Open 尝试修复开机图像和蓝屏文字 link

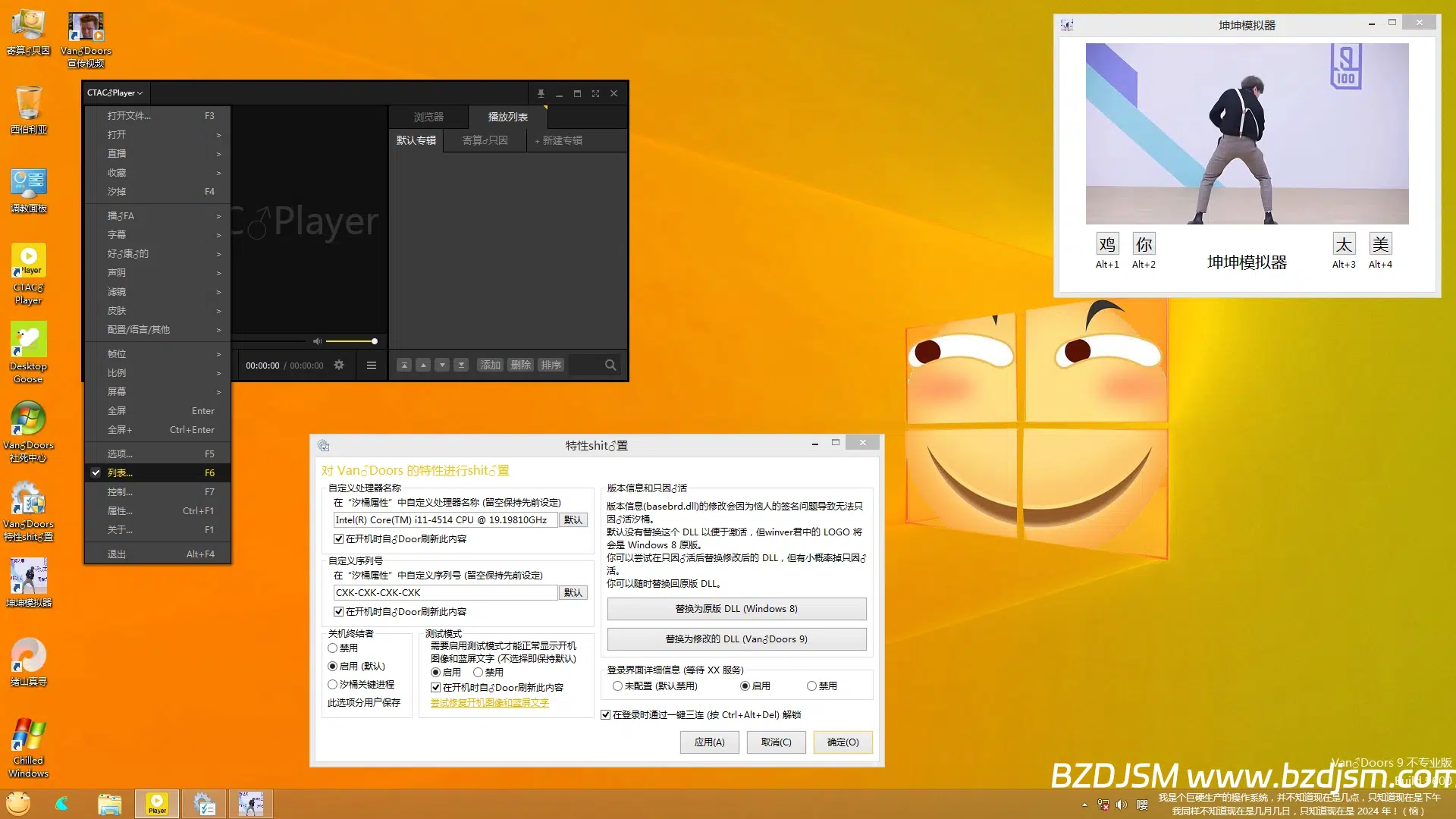point(489,703)
